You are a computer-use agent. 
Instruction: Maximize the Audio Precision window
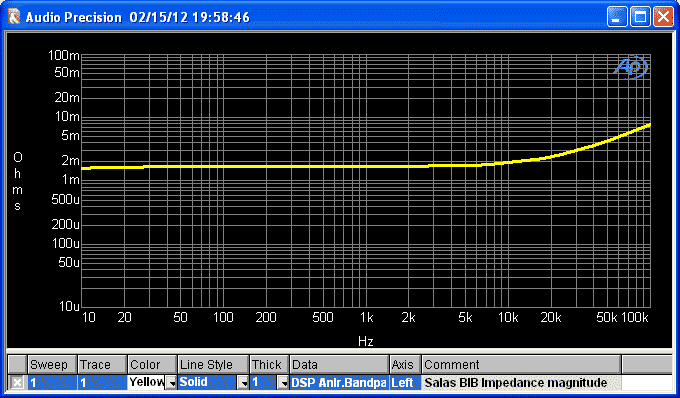pyautogui.click(x=640, y=17)
